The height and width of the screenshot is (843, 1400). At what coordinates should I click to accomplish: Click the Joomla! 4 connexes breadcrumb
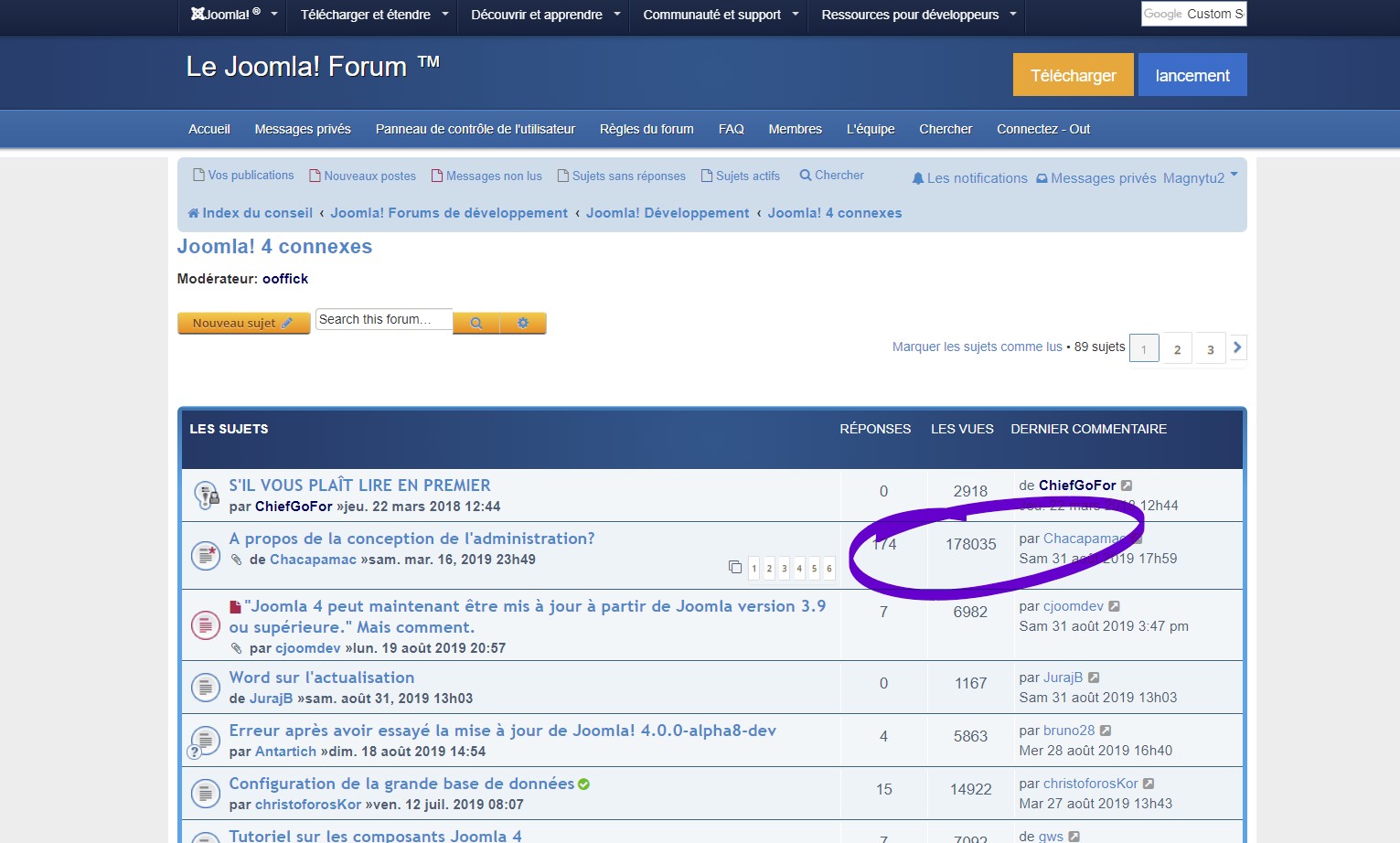pos(835,213)
